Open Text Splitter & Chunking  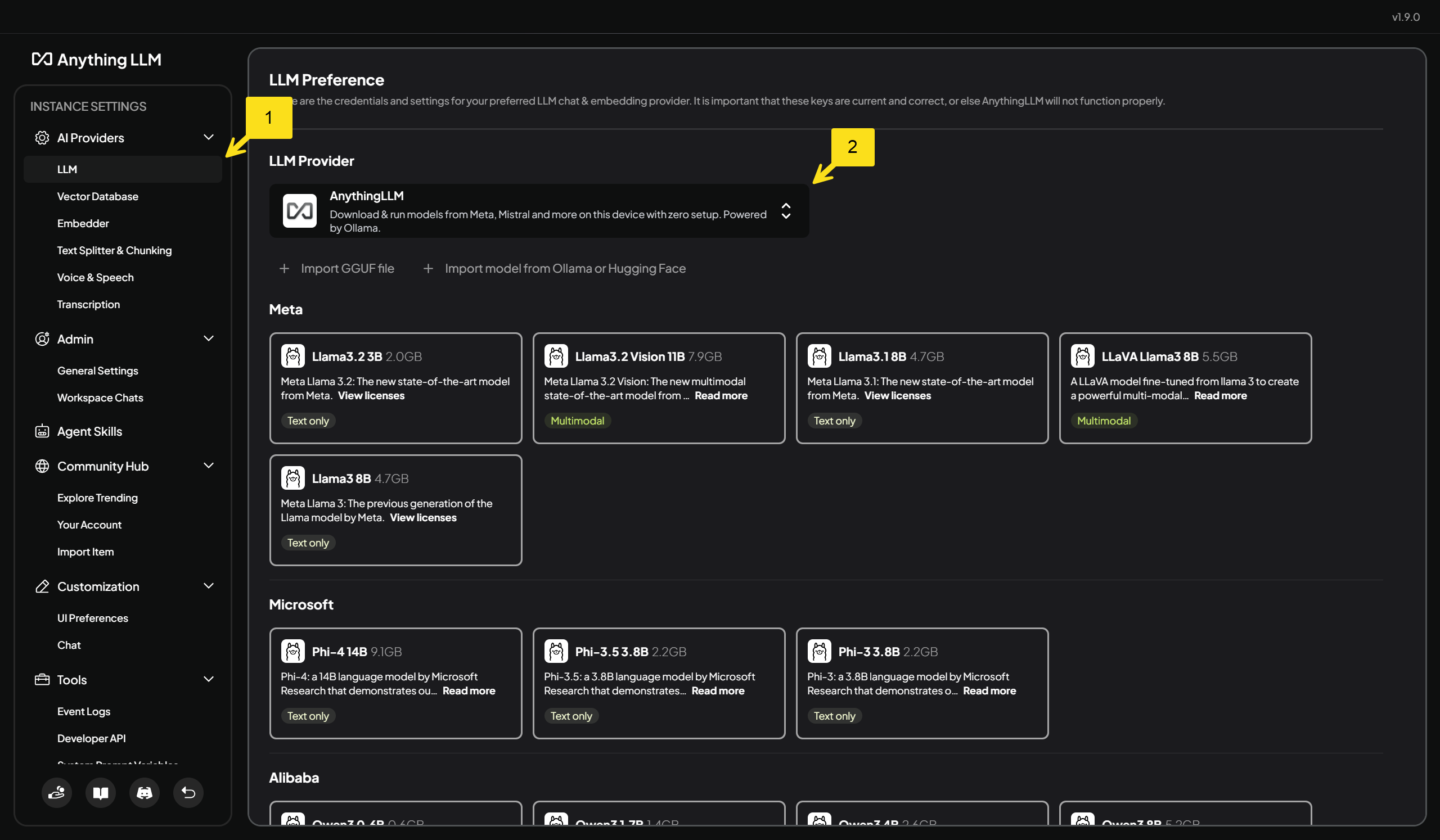(114, 250)
